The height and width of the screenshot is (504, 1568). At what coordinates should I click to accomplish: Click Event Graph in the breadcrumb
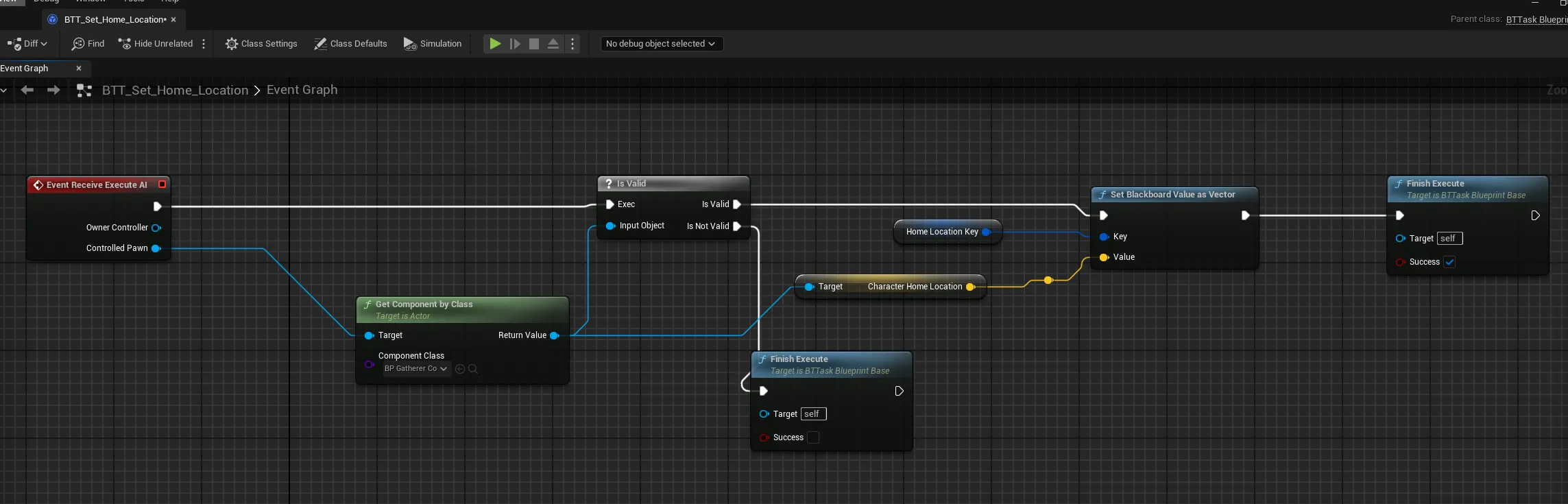pyautogui.click(x=302, y=90)
